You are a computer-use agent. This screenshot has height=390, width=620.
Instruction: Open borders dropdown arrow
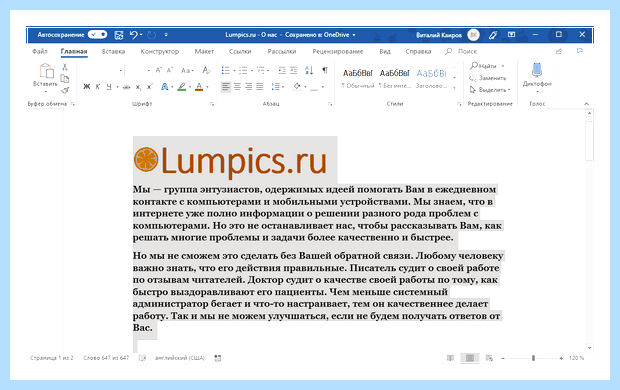[323, 87]
